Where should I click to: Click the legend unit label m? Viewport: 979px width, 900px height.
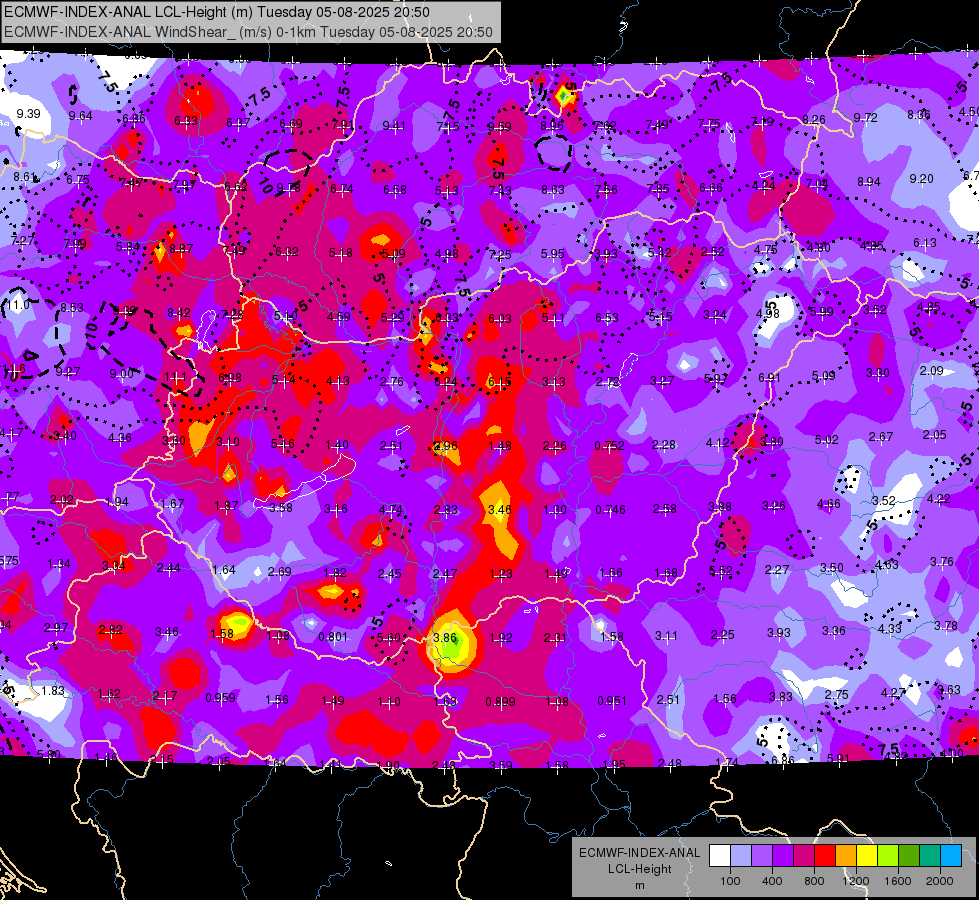(640, 886)
